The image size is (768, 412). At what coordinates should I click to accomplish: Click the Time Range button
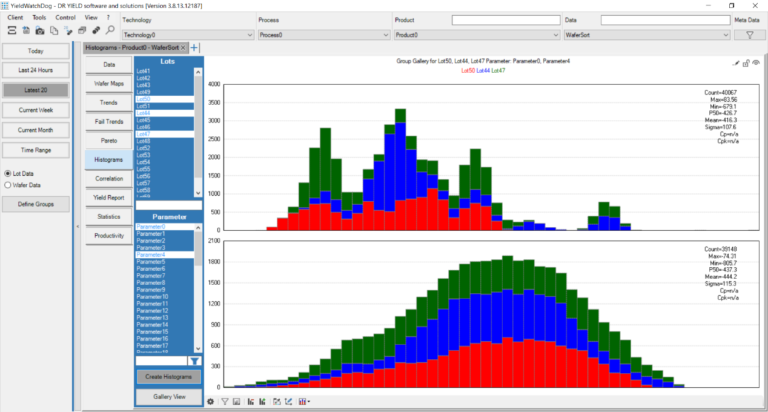[x=36, y=150]
